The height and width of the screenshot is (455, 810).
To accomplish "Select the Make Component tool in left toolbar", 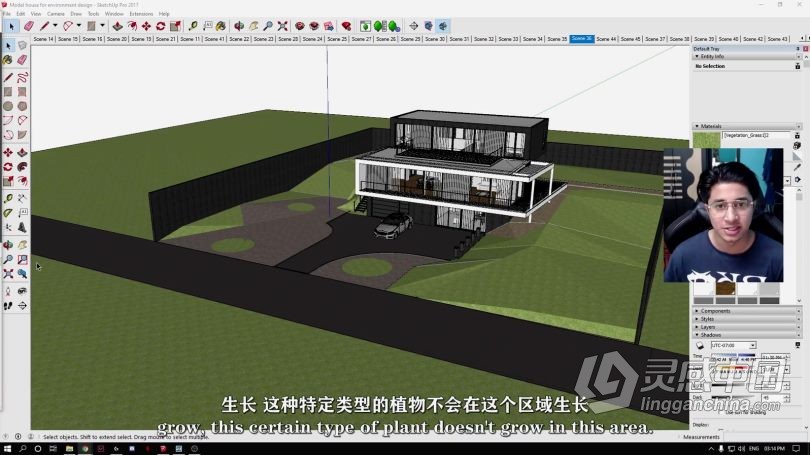I will click(x=22, y=46).
